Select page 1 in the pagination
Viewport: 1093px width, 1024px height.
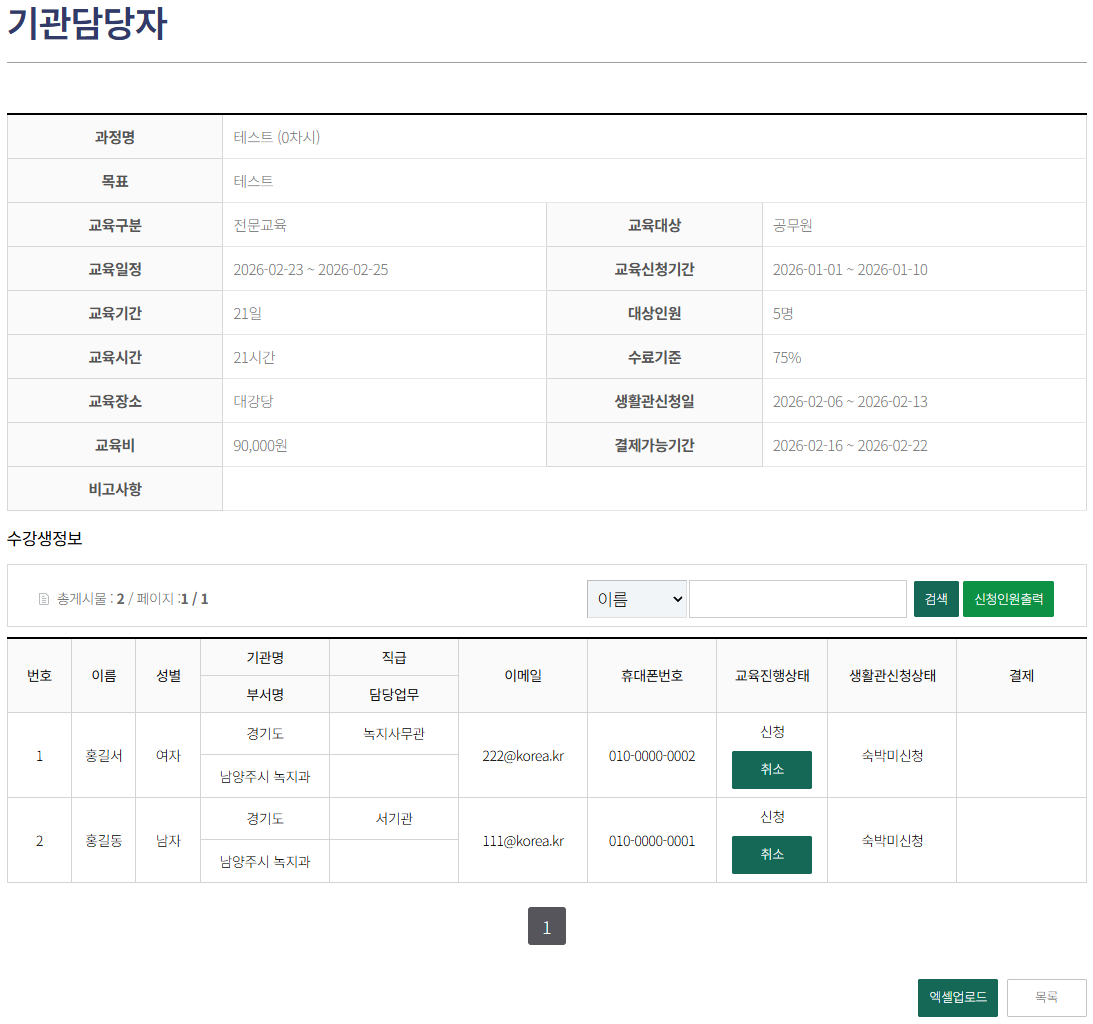click(546, 926)
